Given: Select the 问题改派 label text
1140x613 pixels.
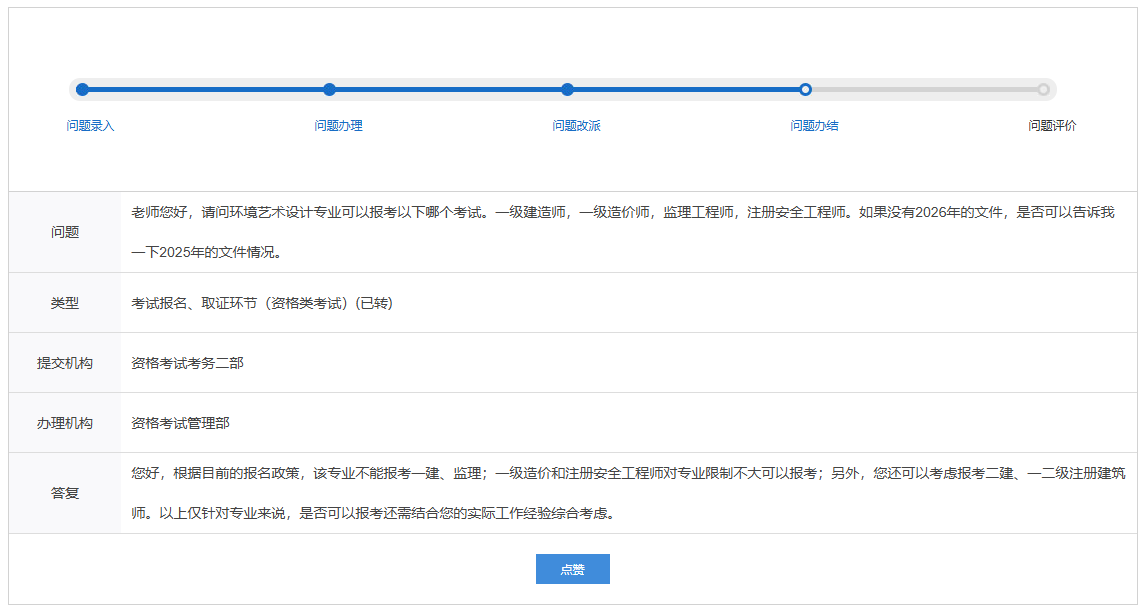Looking at the screenshot, I should pos(576,126).
